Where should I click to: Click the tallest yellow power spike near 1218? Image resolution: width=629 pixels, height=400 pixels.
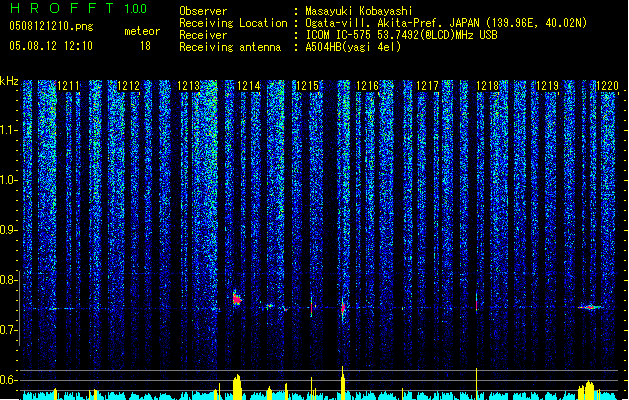477,383
